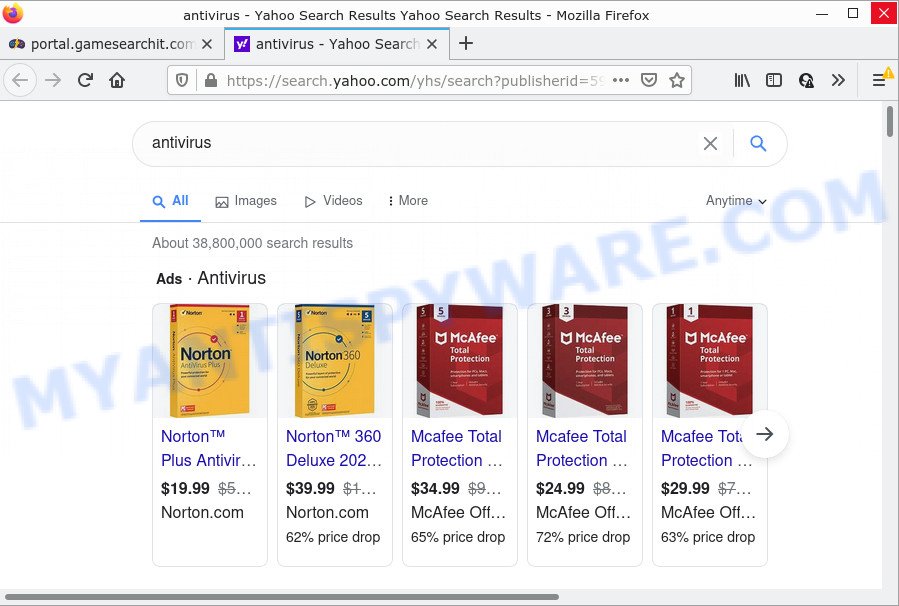Open Norton Plus Antivirus ad link
Image resolution: width=899 pixels, height=606 pixels.
209,448
